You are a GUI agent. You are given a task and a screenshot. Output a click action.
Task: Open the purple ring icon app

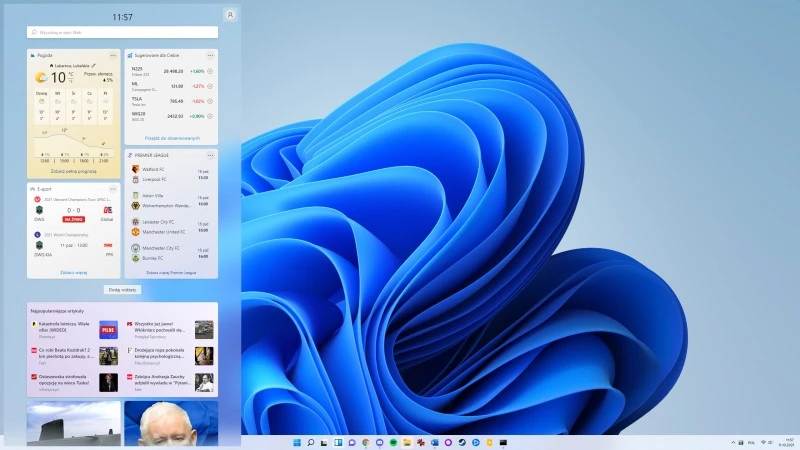point(448,442)
